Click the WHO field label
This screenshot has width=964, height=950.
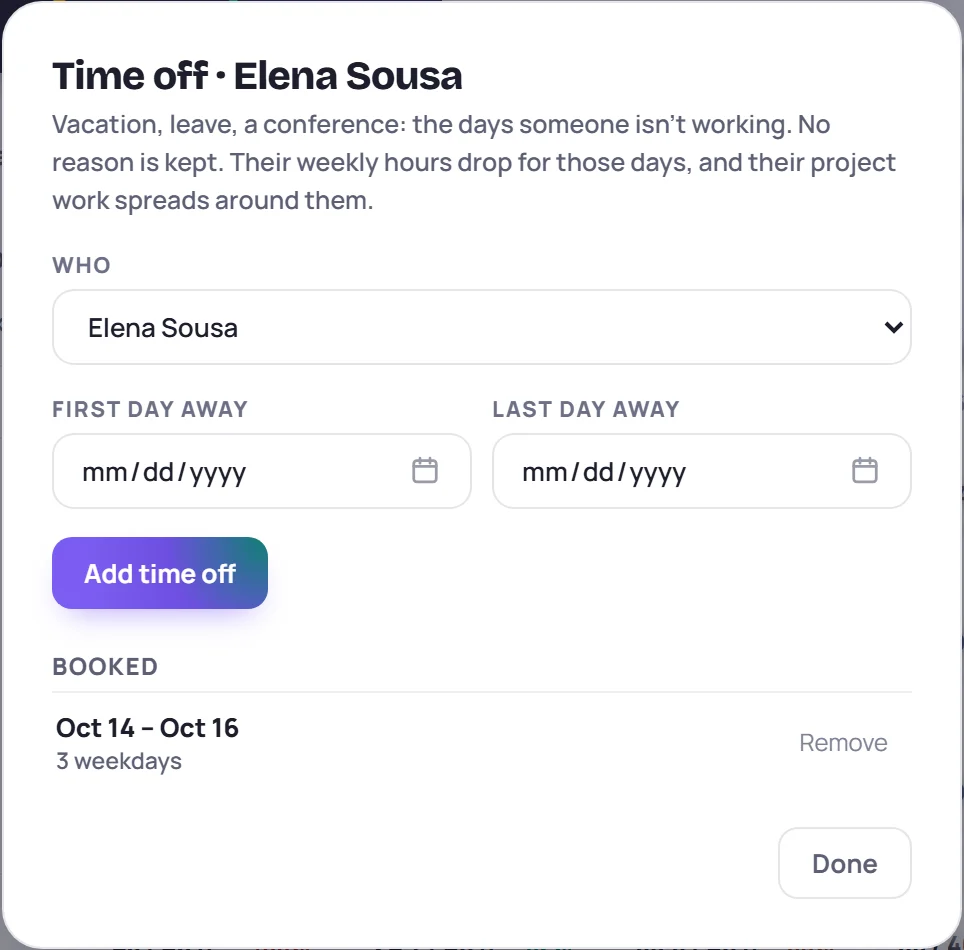[x=81, y=265]
